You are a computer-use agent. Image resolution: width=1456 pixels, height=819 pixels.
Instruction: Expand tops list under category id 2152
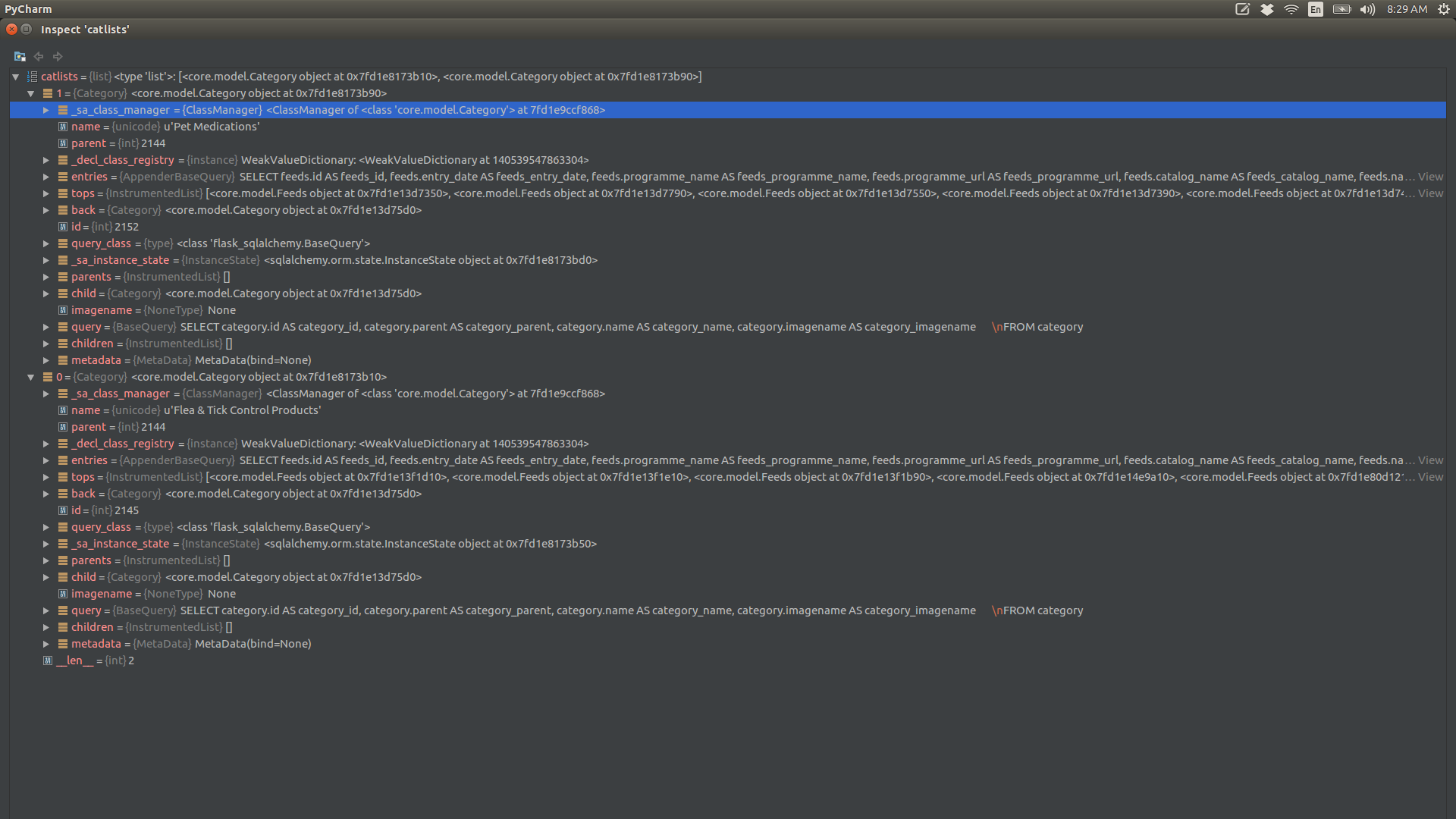pos(45,193)
